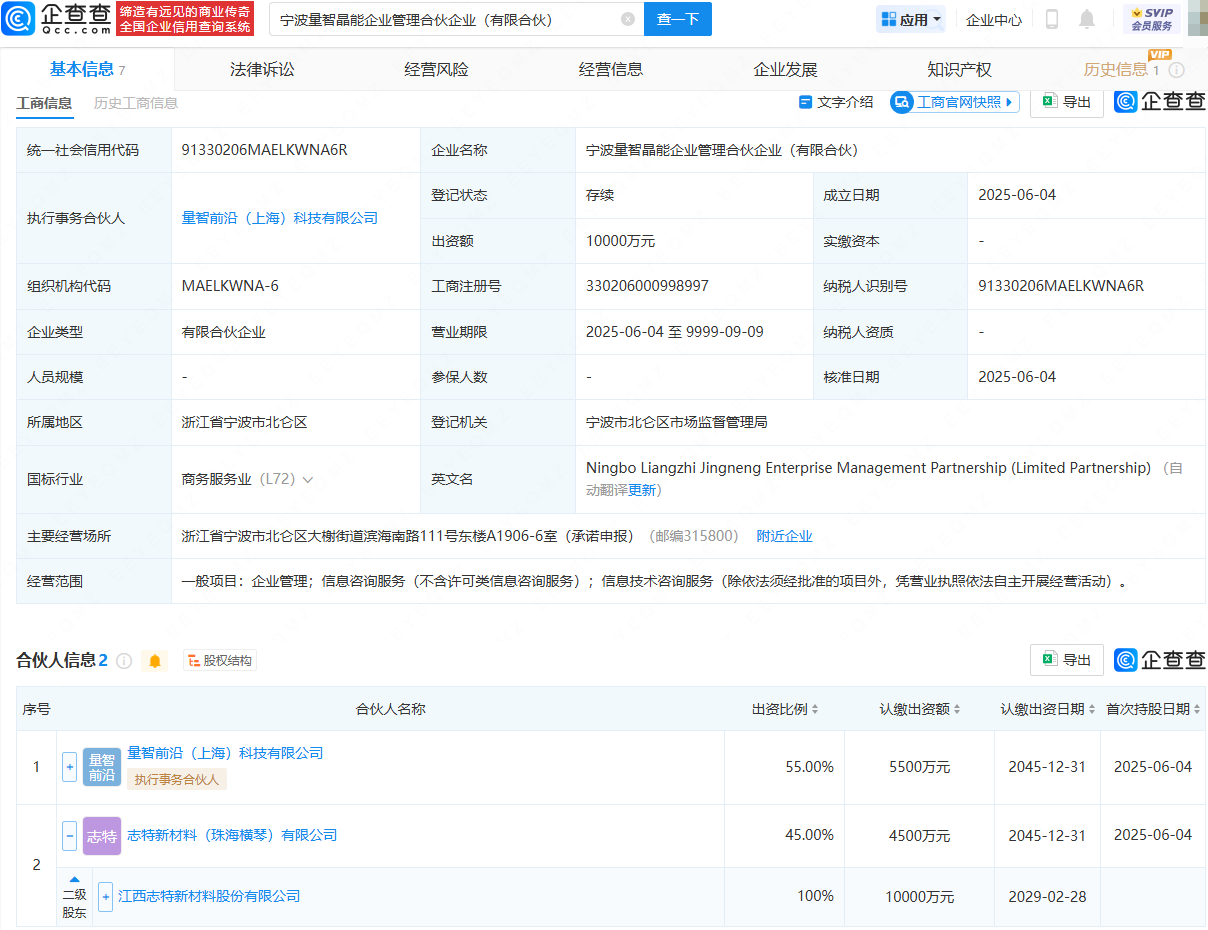
Task: Export partner info with lower 导出 button
Action: [x=1067, y=660]
